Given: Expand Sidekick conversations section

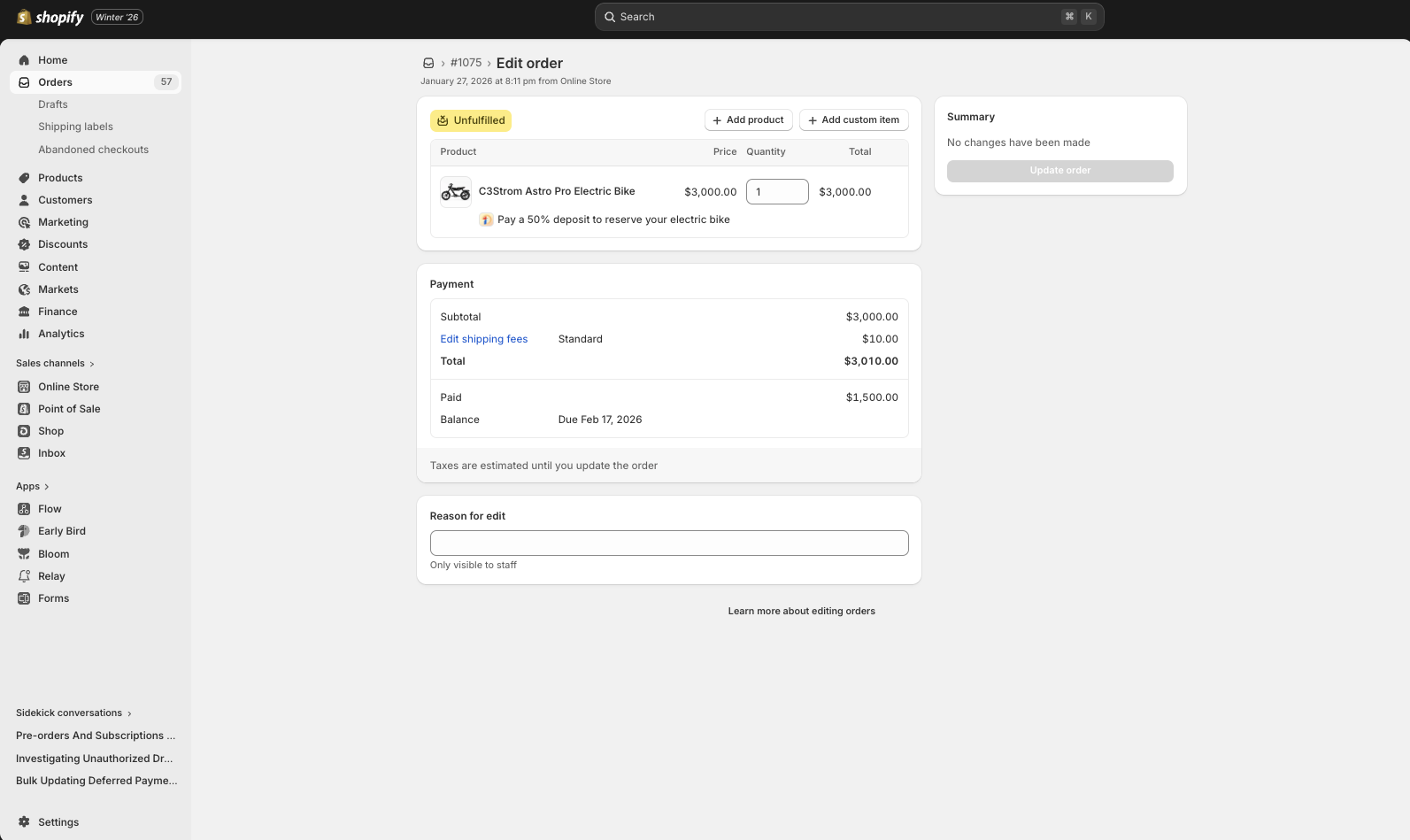Looking at the screenshot, I should (73, 713).
